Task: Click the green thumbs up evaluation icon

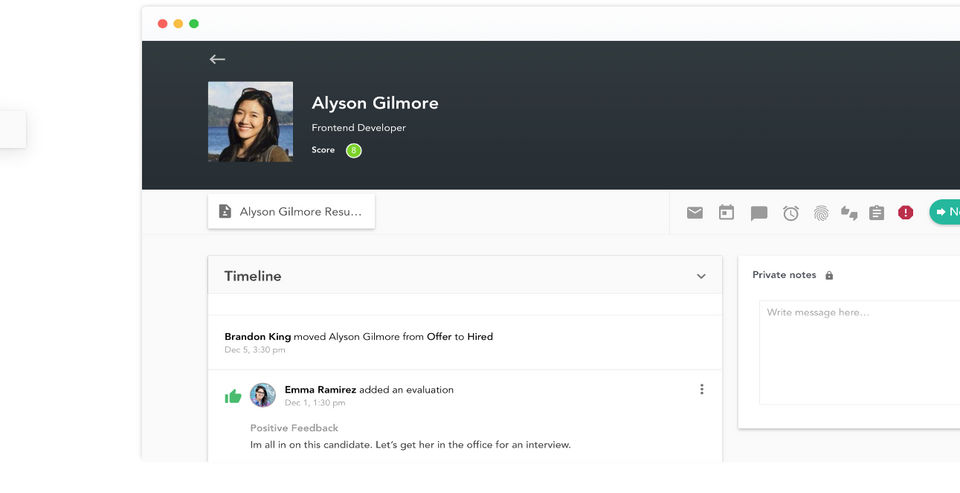Action: coord(233,397)
